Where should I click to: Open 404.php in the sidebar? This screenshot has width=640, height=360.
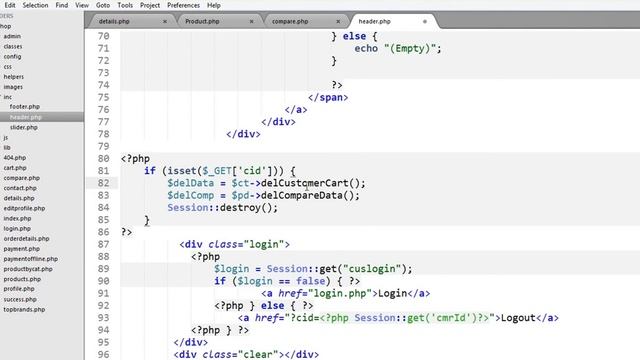[15, 158]
